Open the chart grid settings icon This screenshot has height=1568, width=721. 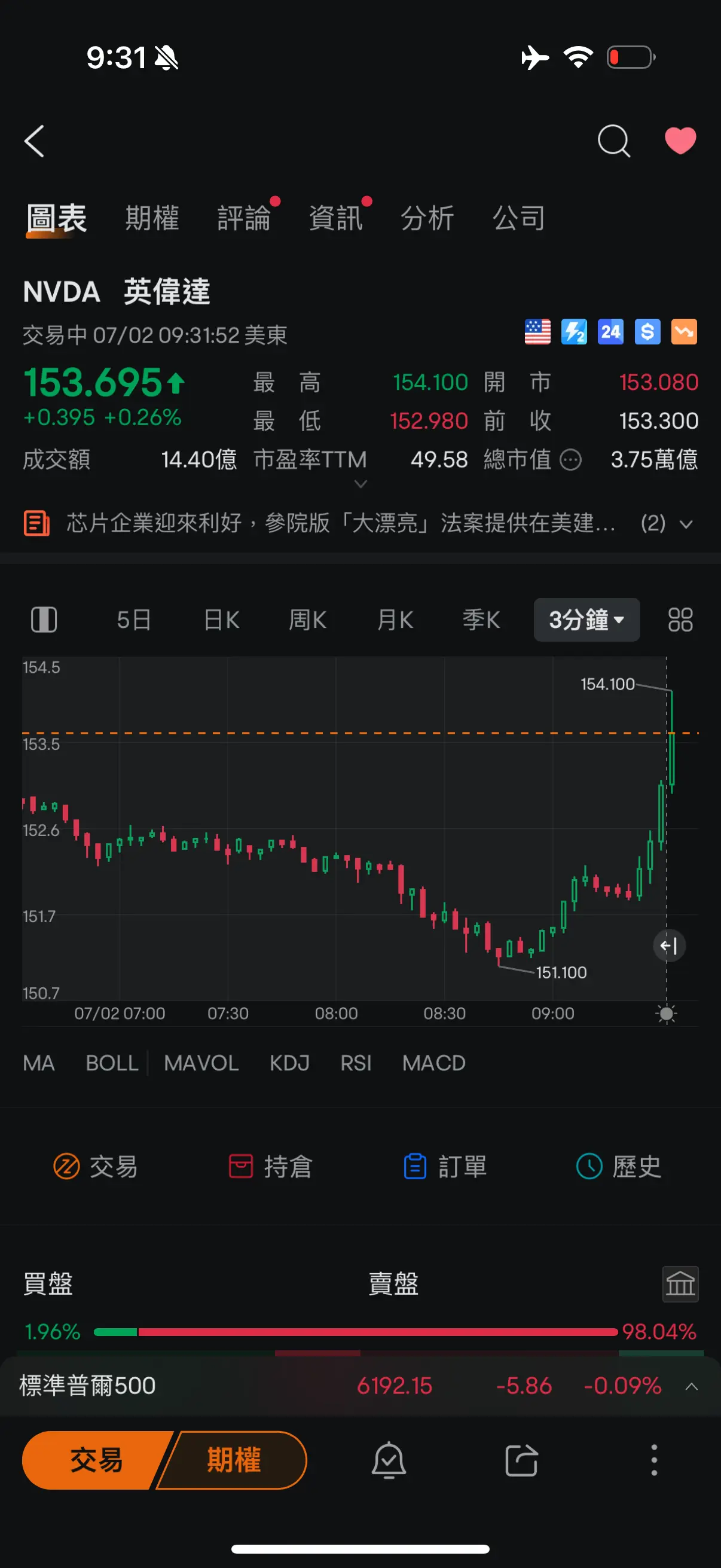point(680,620)
